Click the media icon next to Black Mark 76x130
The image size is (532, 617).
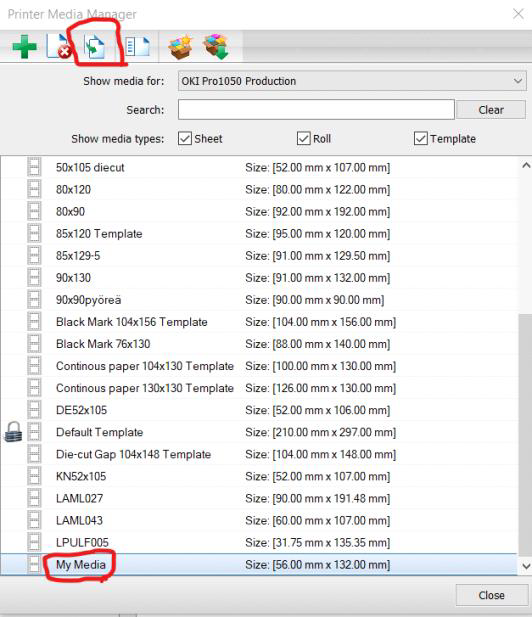34,343
